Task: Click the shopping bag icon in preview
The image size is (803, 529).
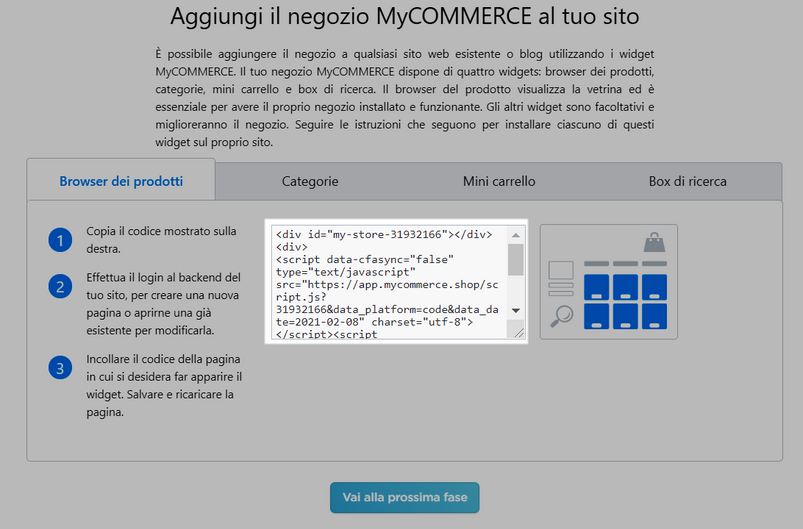Action: tap(654, 243)
